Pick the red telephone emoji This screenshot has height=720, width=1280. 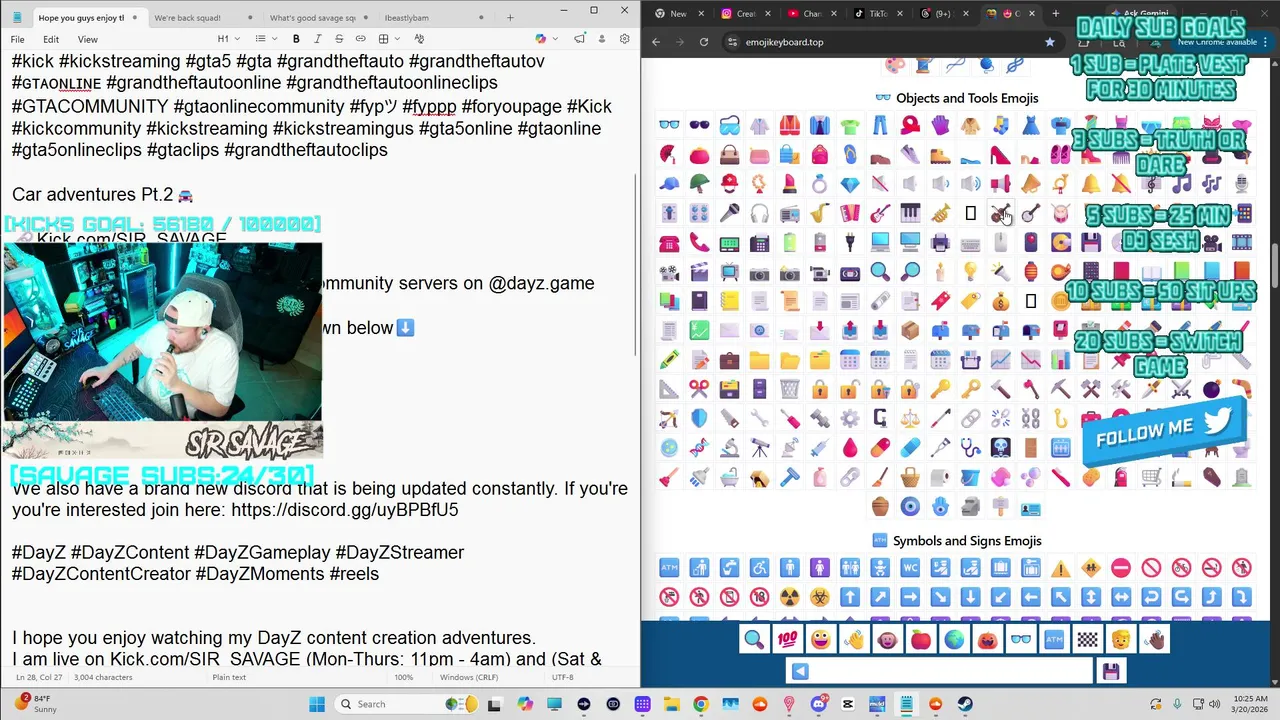coord(669,243)
